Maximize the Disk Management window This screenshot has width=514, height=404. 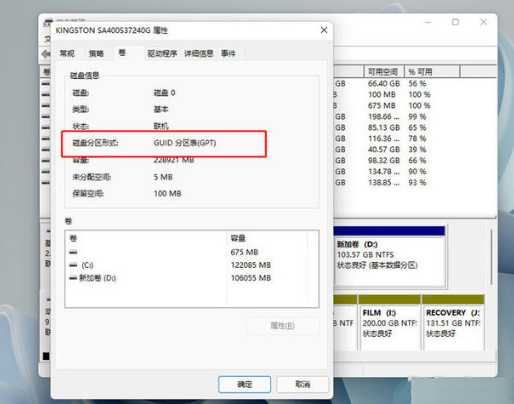[x=455, y=22]
